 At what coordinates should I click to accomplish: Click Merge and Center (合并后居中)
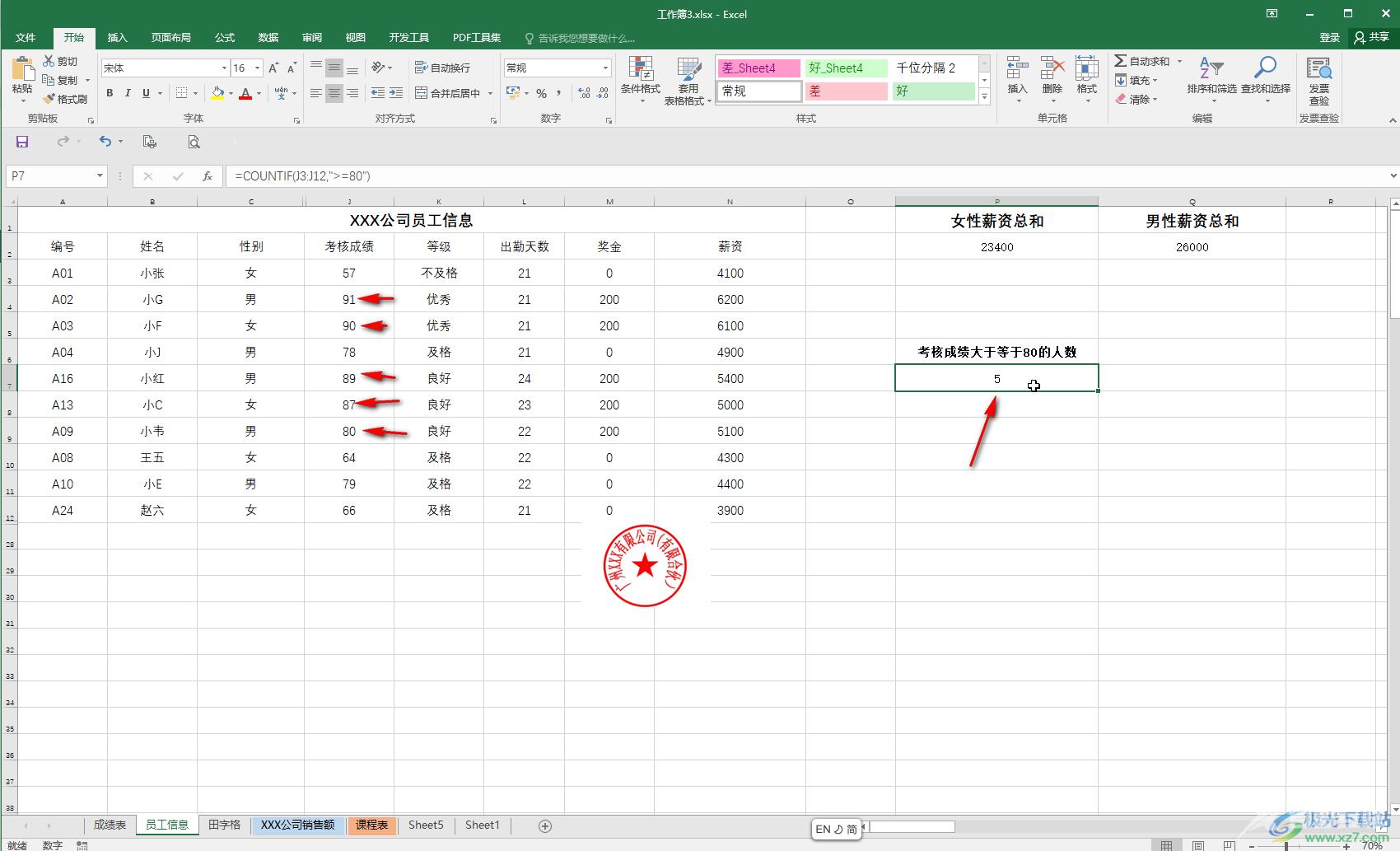click(x=448, y=93)
